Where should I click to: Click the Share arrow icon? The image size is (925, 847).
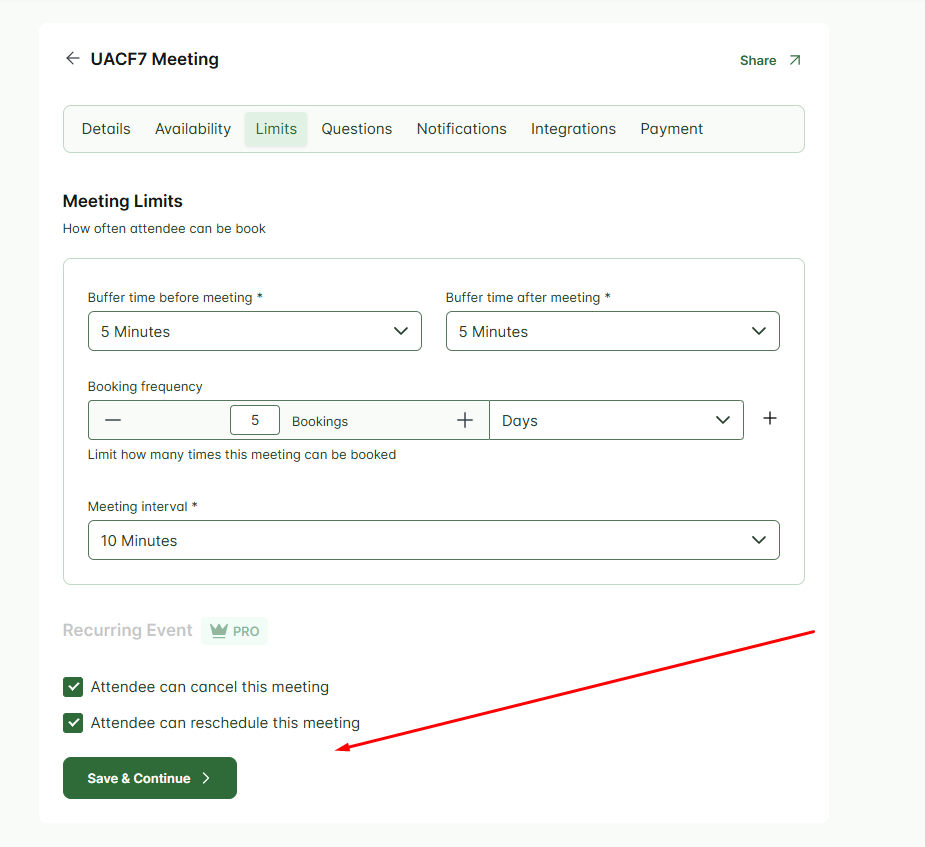click(795, 60)
